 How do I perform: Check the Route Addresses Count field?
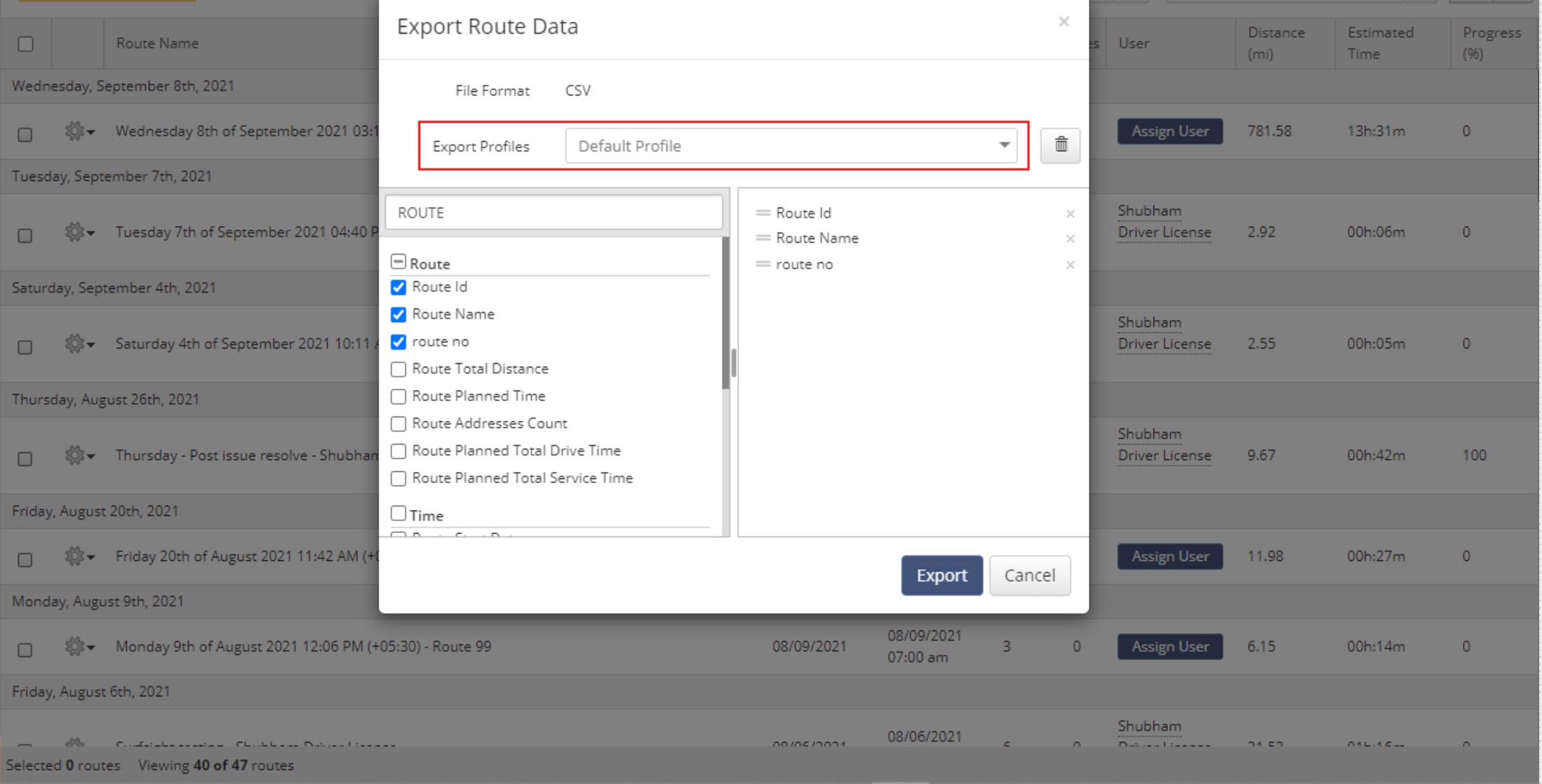[398, 424]
